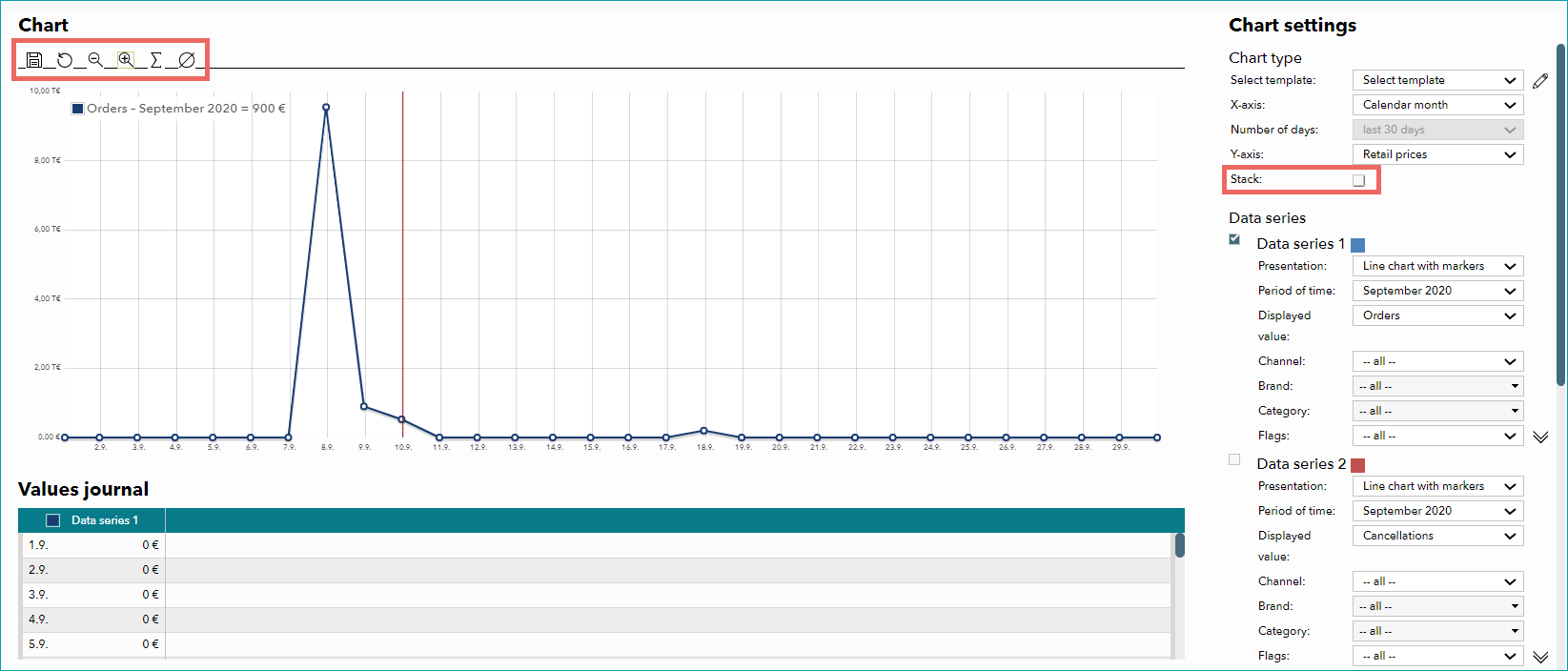Click the peak data point at 8.9.
Screen dimensions: 1568x671
tap(326, 108)
